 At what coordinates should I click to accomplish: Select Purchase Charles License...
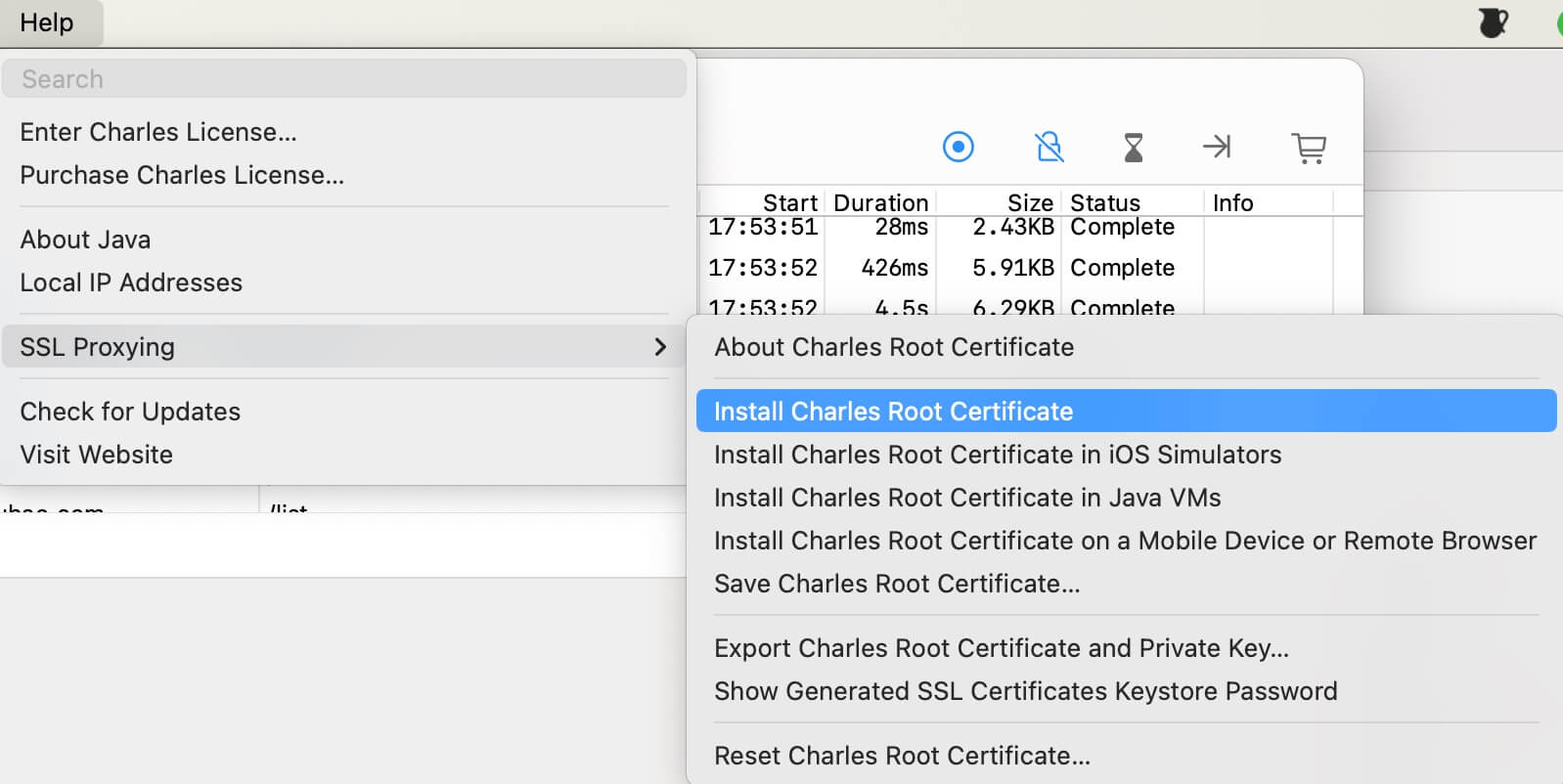(182, 175)
